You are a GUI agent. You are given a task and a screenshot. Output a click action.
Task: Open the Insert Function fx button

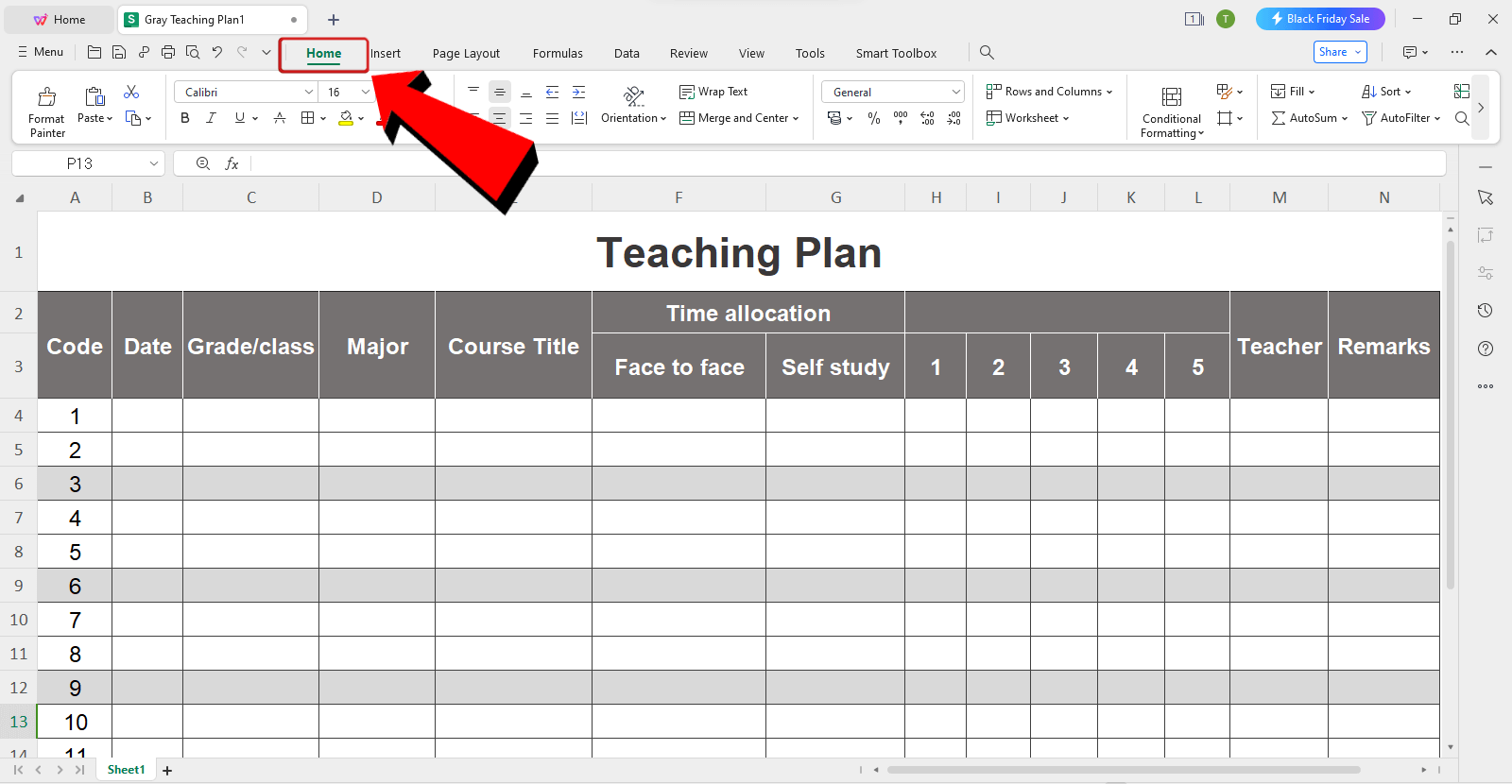232,163
